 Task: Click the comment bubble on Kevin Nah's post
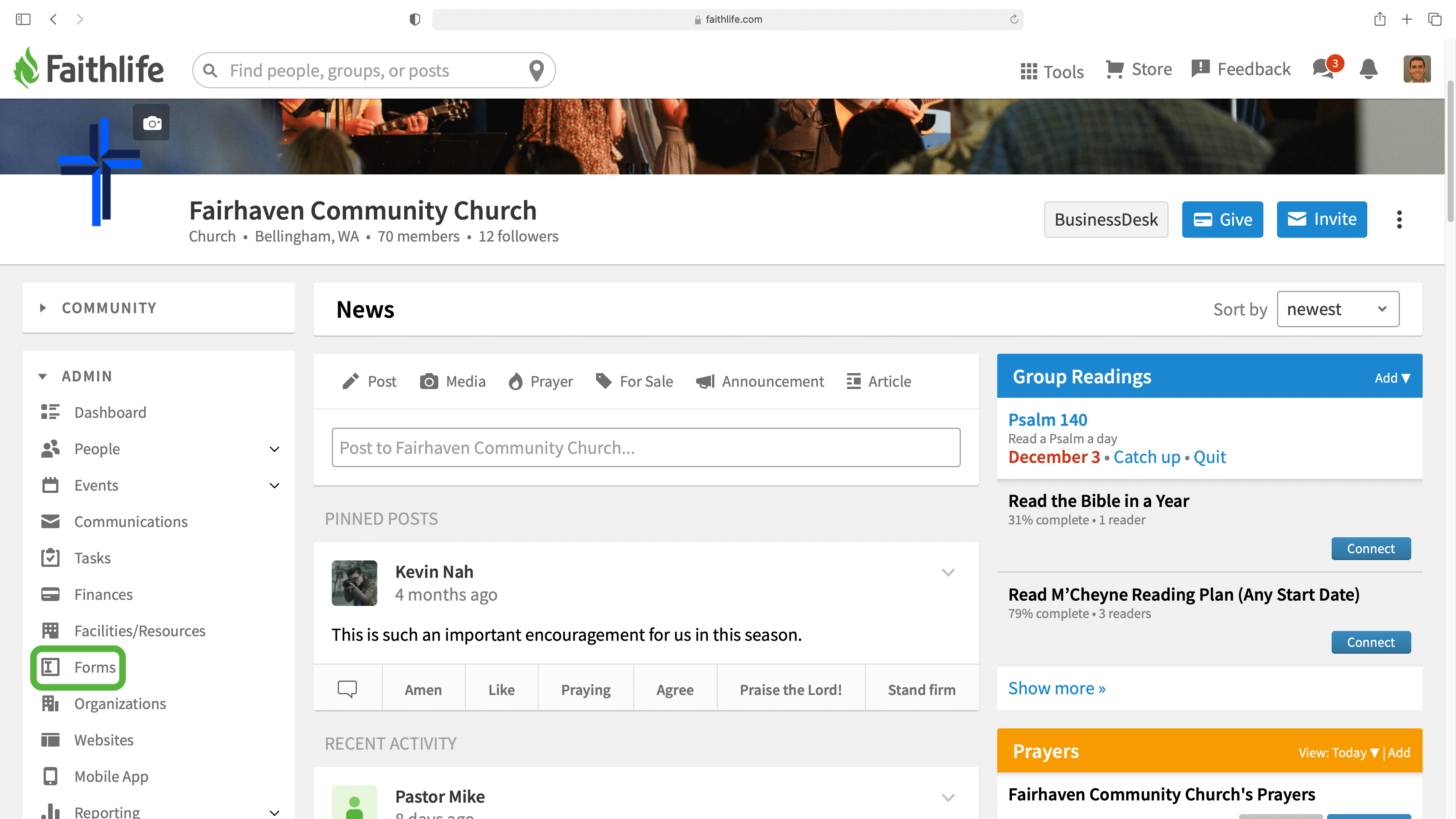click(347, 689)
